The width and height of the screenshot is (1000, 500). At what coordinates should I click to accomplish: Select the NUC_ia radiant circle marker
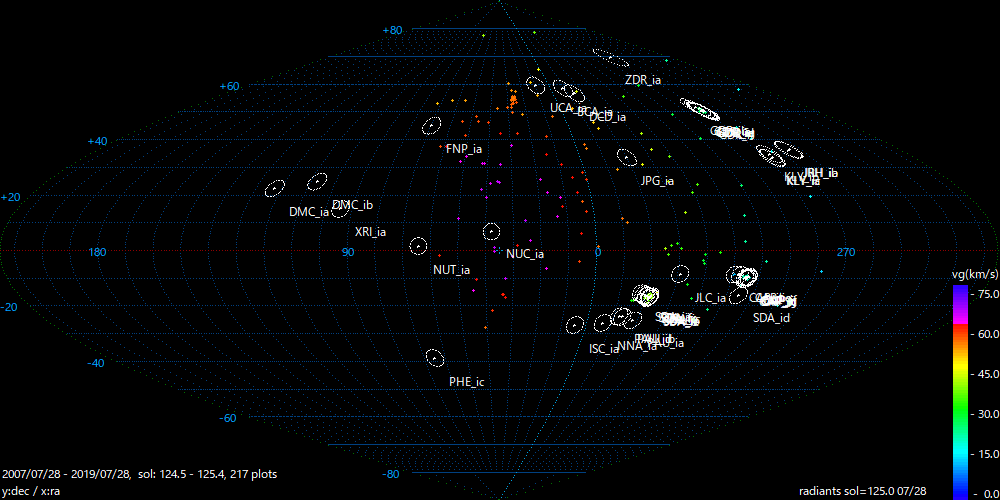pos(491,232)
